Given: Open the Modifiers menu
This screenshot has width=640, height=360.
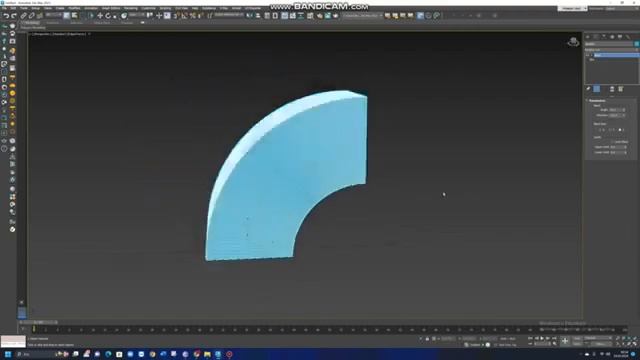Looking at the screenshot, I should tap(74, 8).
